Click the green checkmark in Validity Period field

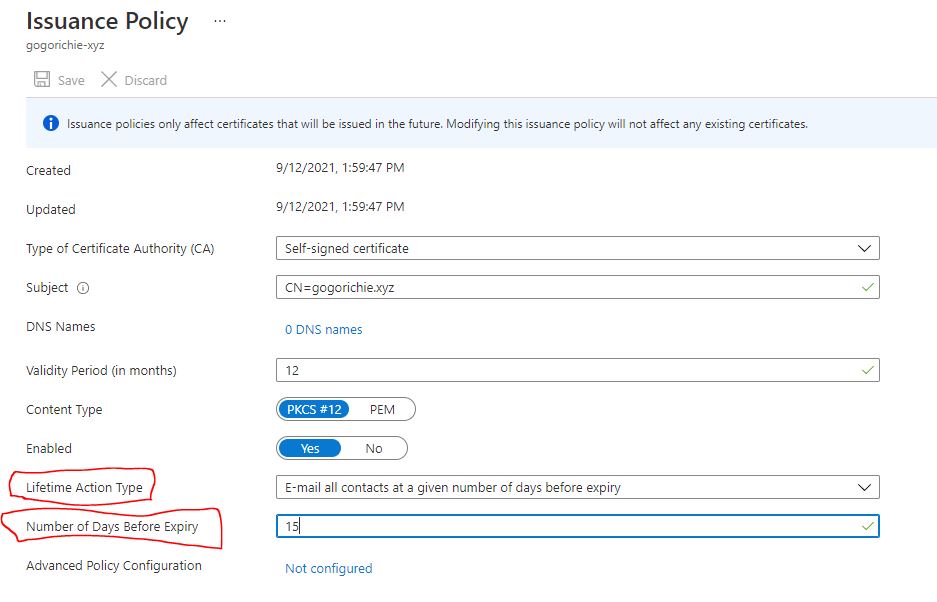click(x=868, y=371)
